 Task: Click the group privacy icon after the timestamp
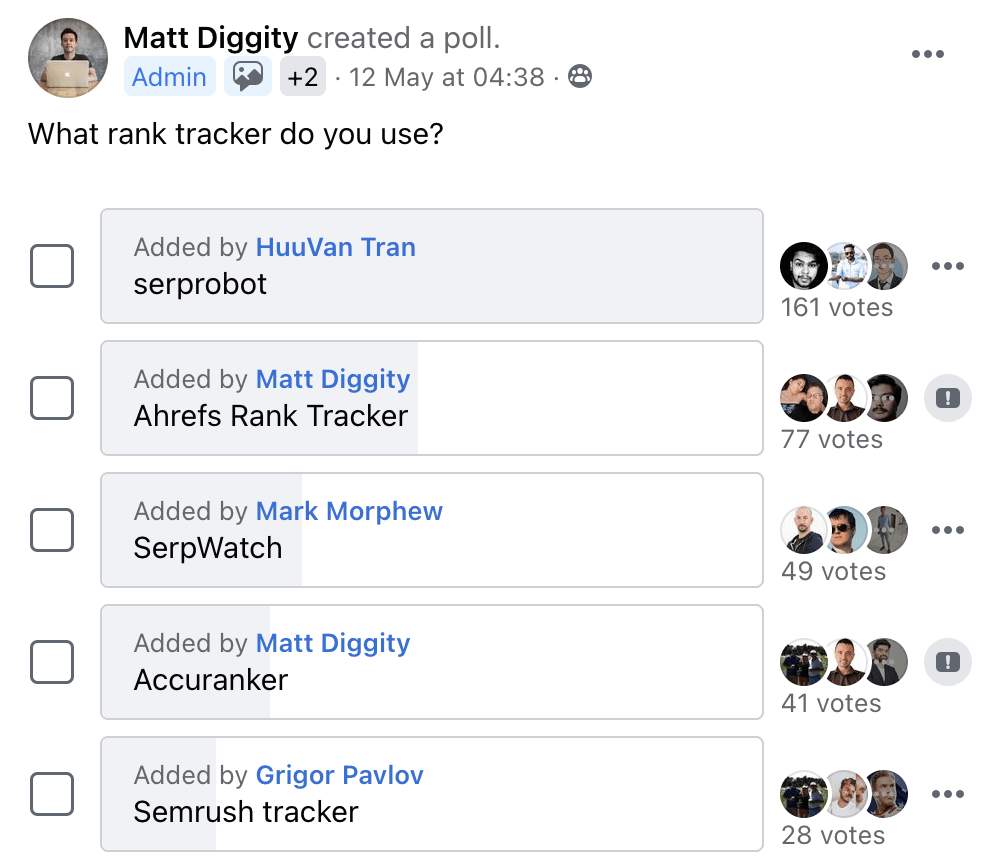(x=581, y=76)
